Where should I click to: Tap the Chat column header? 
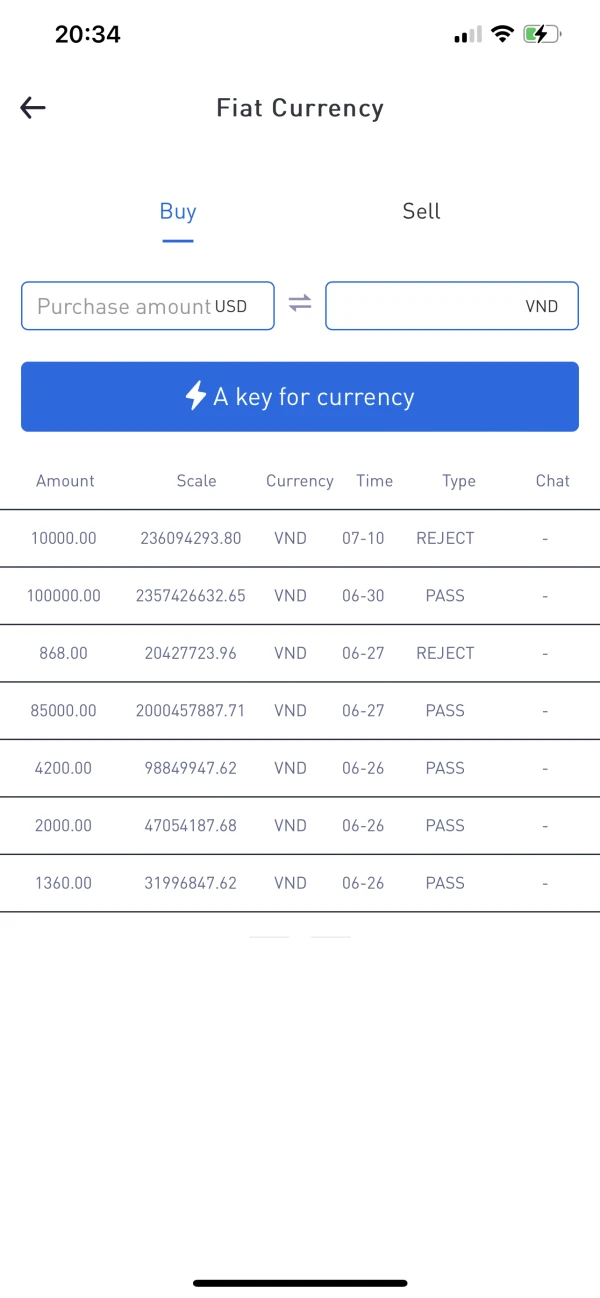click(552, 481)
